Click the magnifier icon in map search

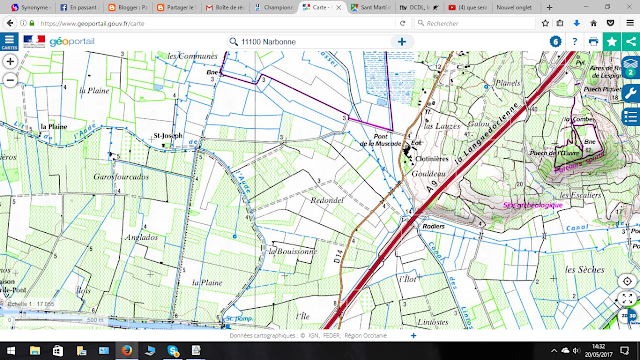pos(233,42)
